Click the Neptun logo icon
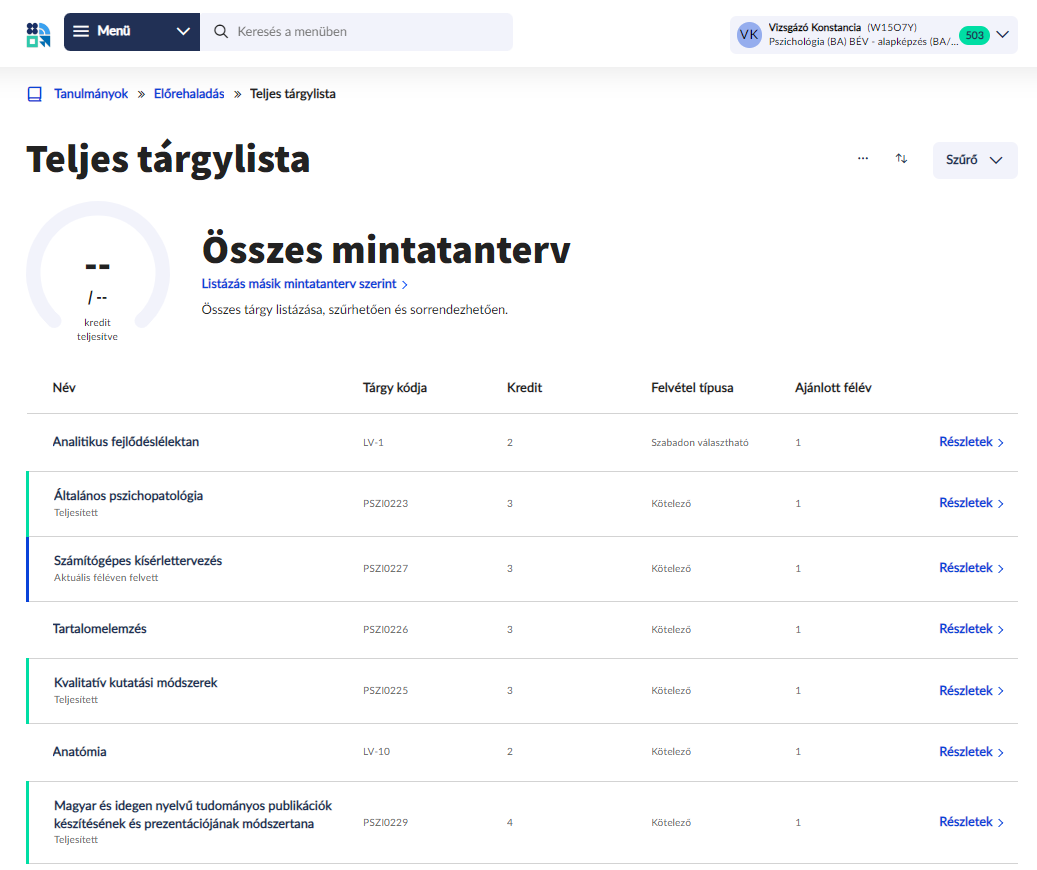Viewport: 1037px width, 870px height. click(38, 34)
